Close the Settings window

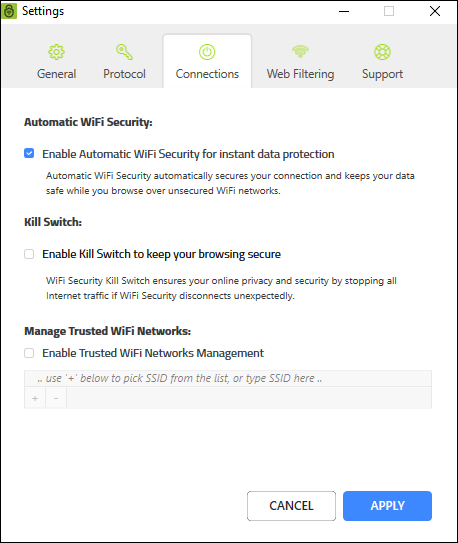(x=435, y=11)
